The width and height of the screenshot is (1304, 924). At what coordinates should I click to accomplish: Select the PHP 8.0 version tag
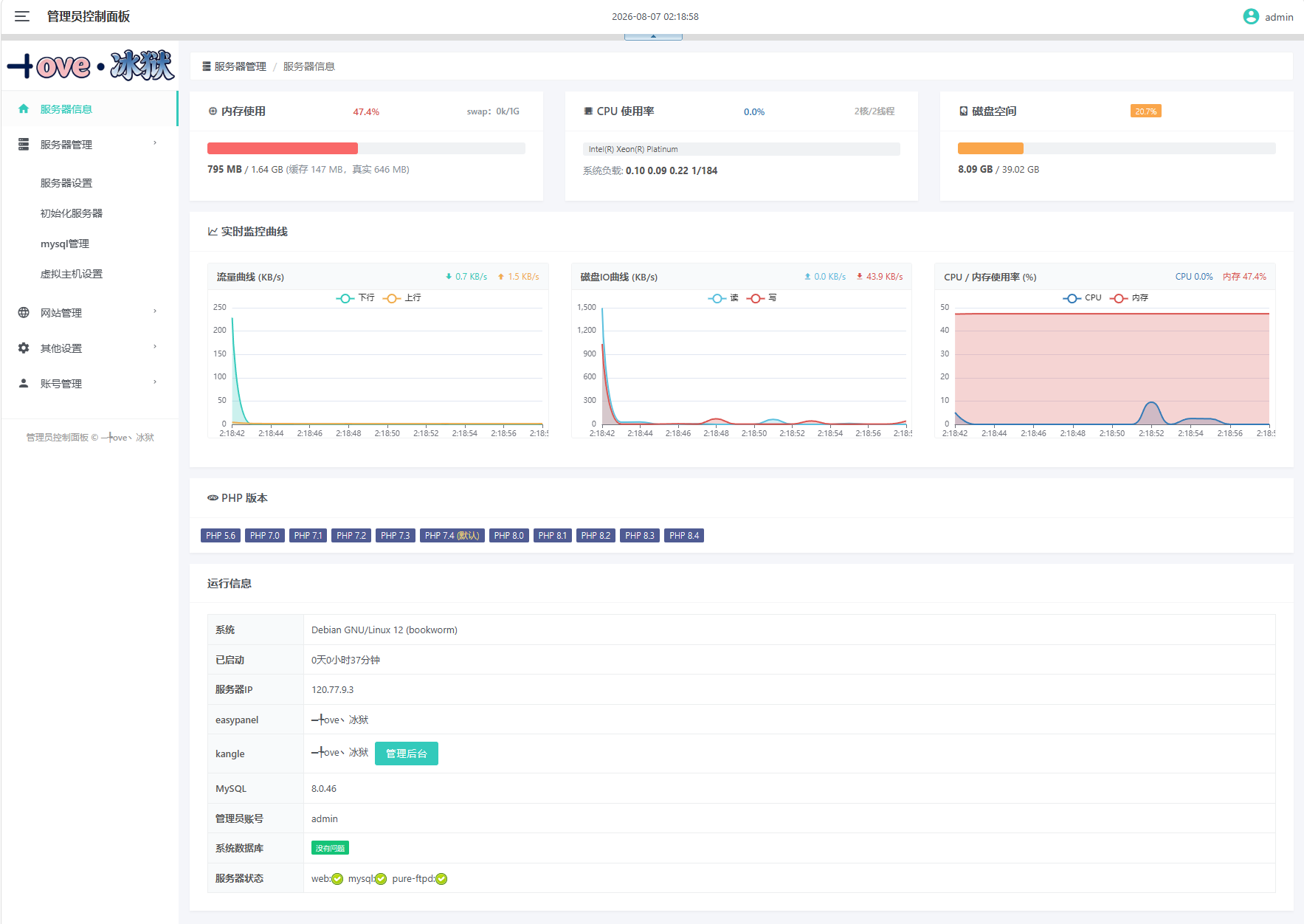509,536
